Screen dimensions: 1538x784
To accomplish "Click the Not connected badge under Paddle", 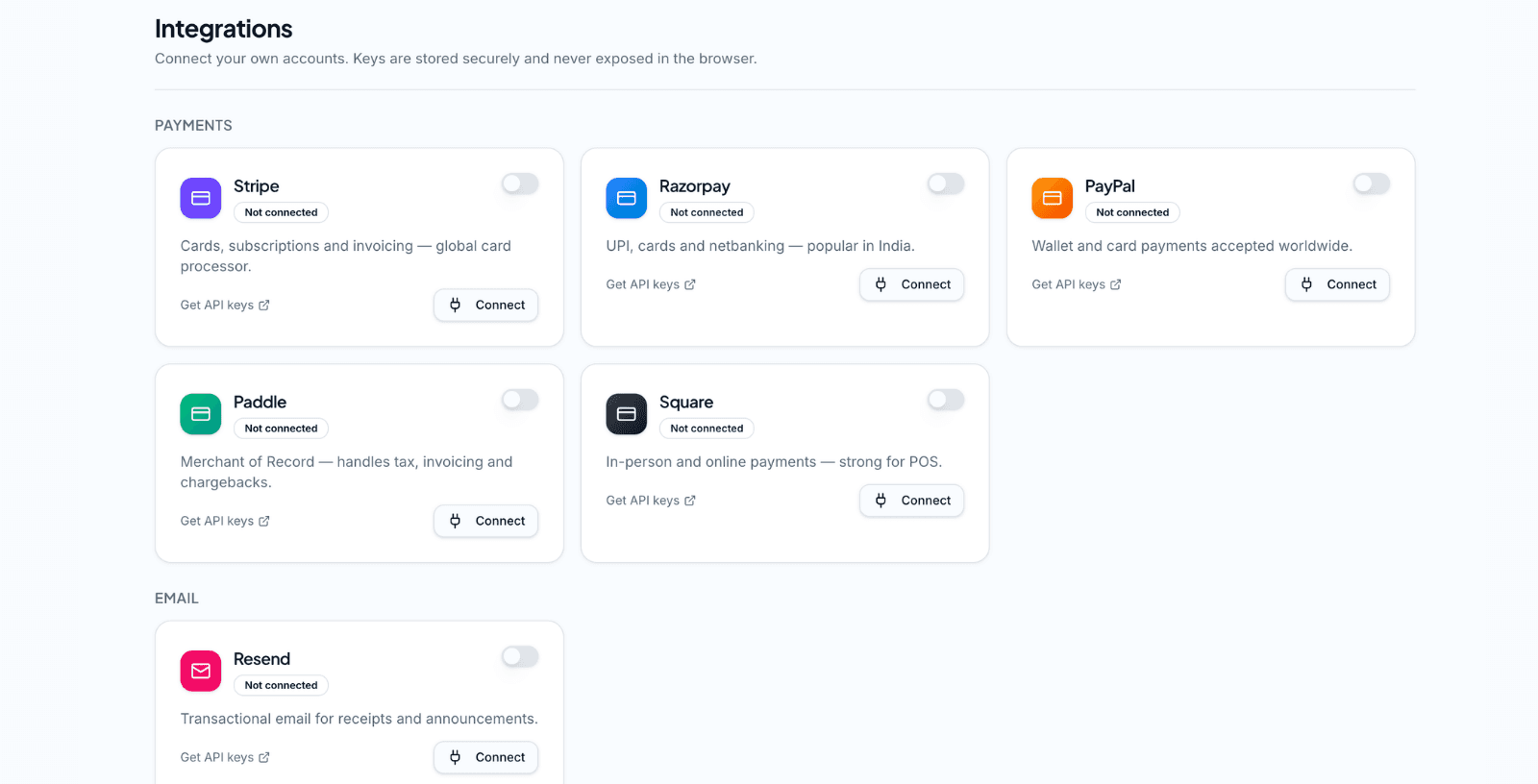I will [x=280, y=428].
